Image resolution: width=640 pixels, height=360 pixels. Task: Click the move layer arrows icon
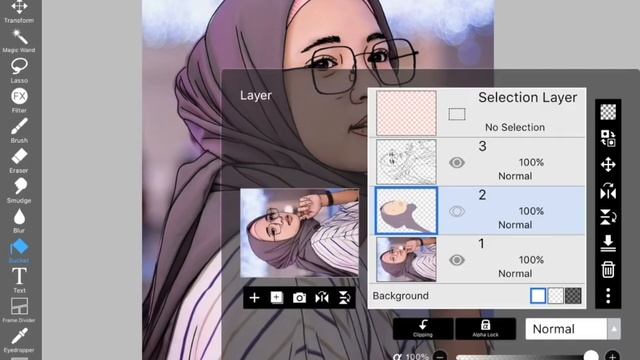(x=608, y=164)
